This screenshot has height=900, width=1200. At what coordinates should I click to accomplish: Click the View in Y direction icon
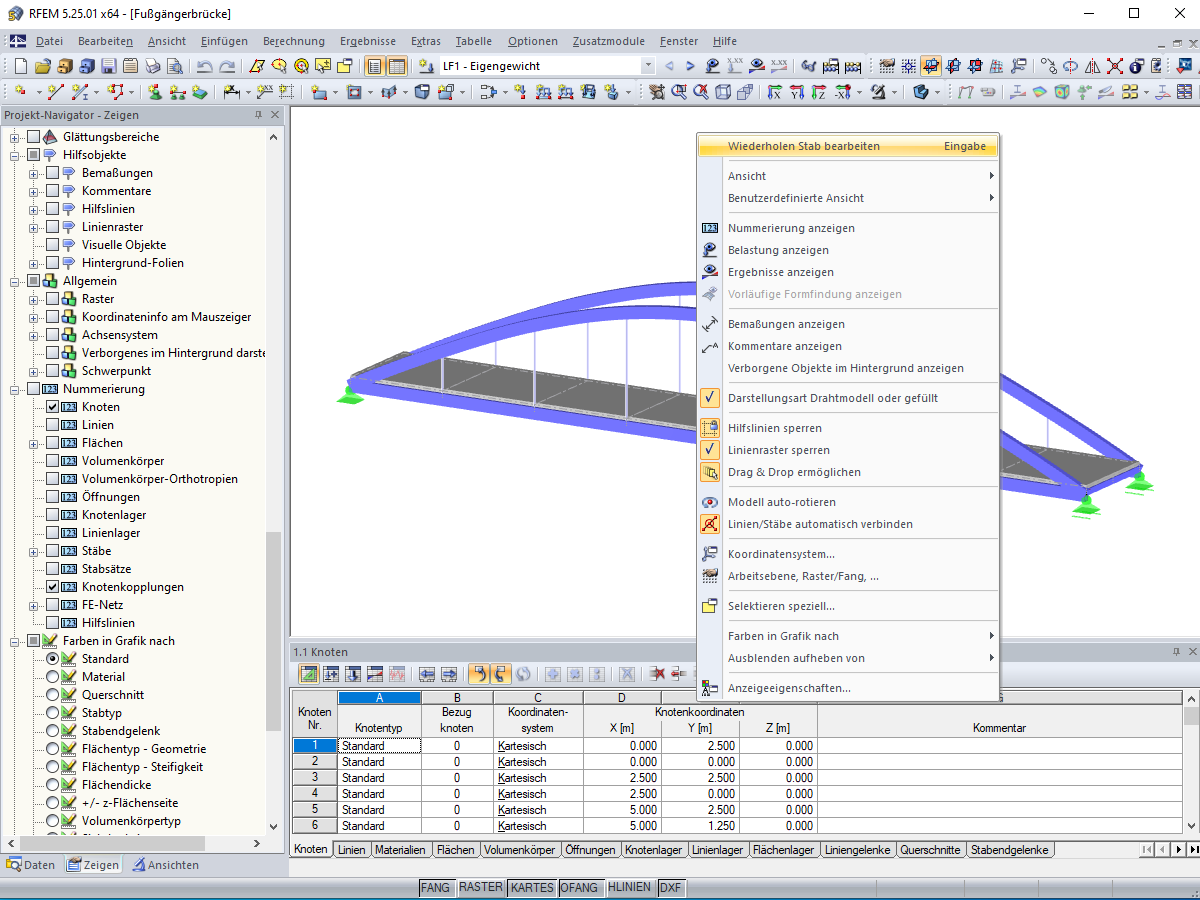(796, 92)
